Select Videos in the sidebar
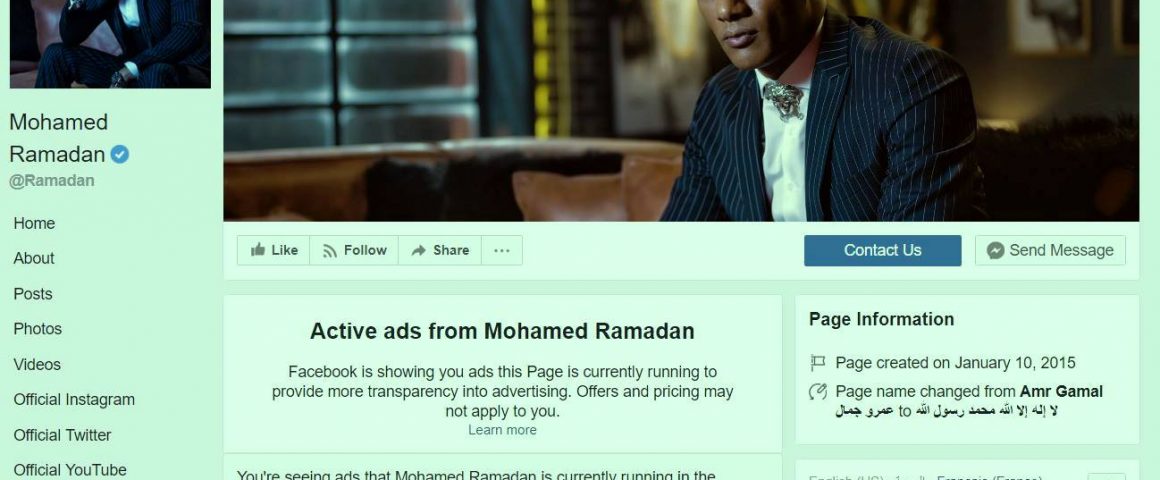This screenshot has width=1160, height=480. pyautogui.click(x=37, y=364)
